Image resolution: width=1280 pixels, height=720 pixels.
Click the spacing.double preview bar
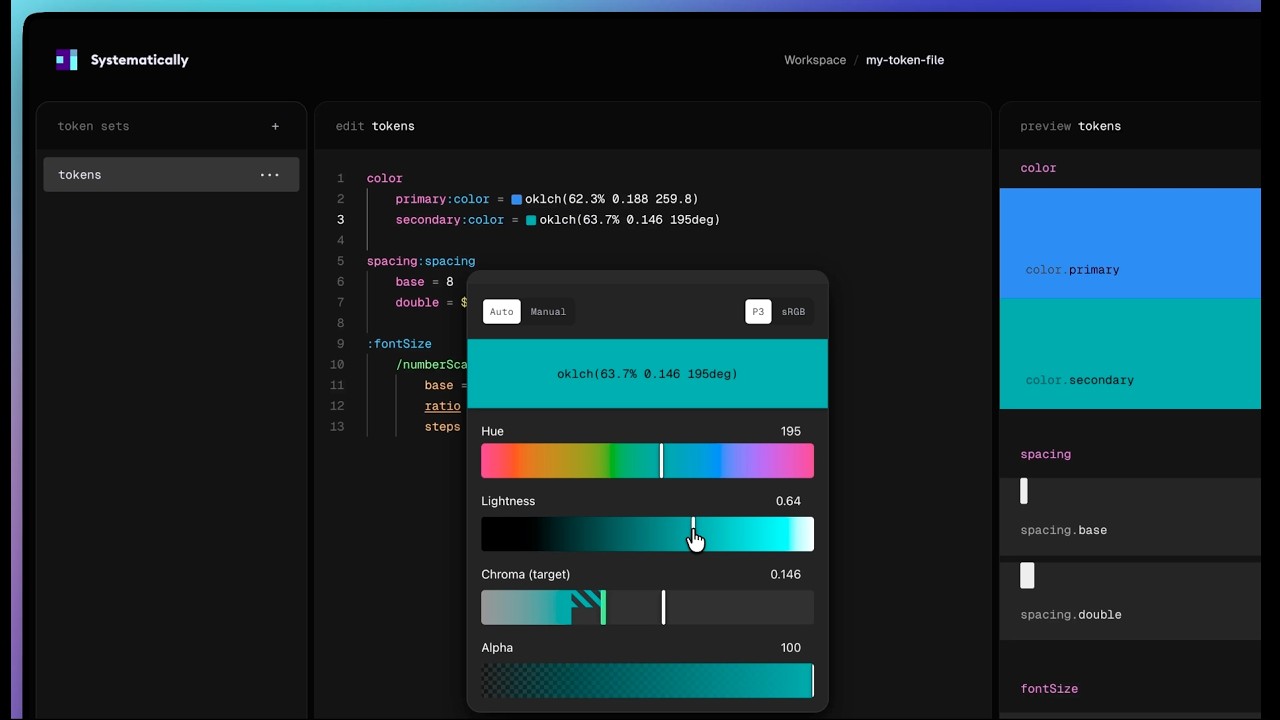1027,575
